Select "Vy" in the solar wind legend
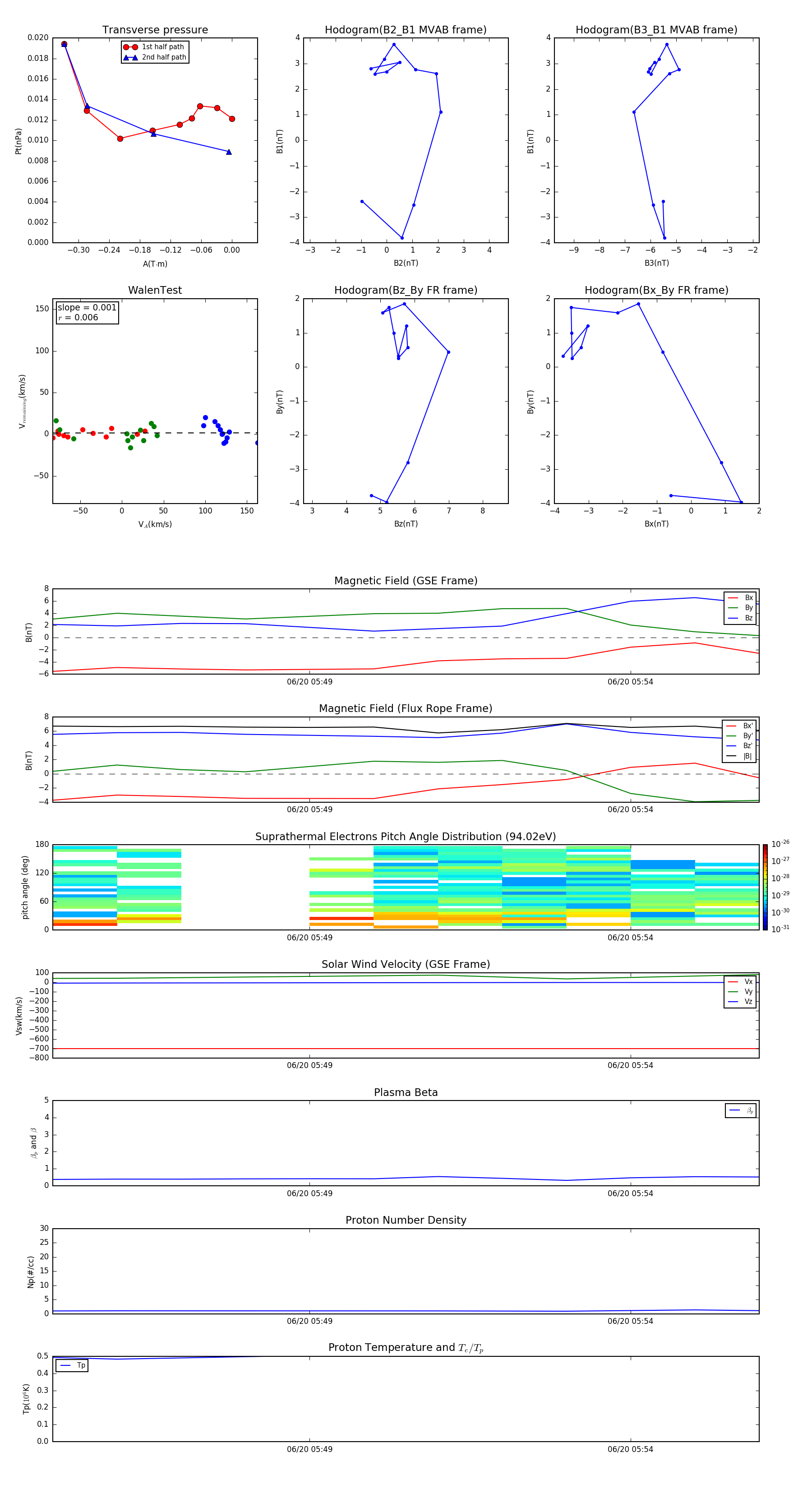This screenshot has width=812, height=1489. coord(740,992)
